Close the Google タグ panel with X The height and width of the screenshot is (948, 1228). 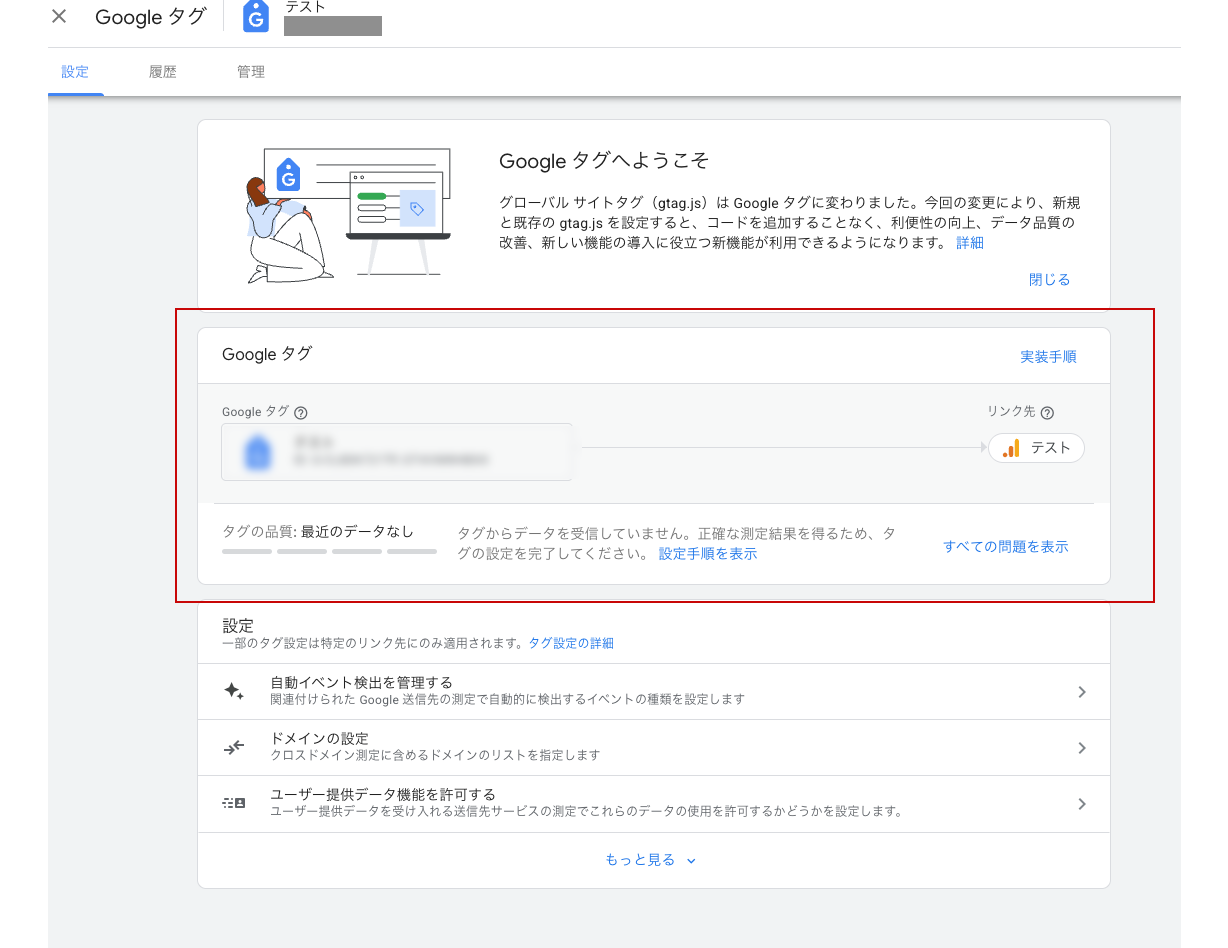[x=59, y=17]
